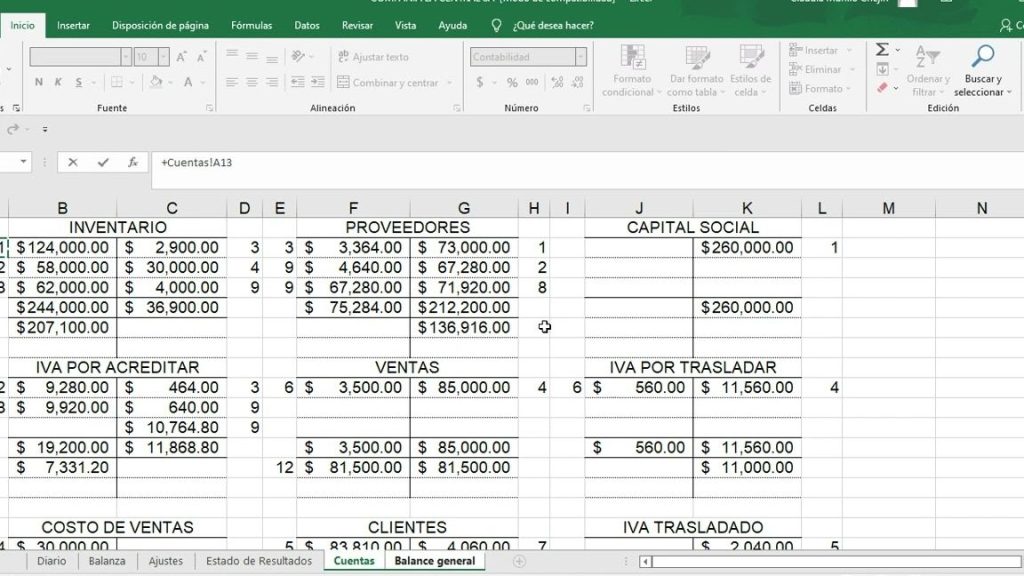The width and height of the screenshot is (1024, 576).
Task: Click the fill color paint bucket
Action: tap(156, 83)
